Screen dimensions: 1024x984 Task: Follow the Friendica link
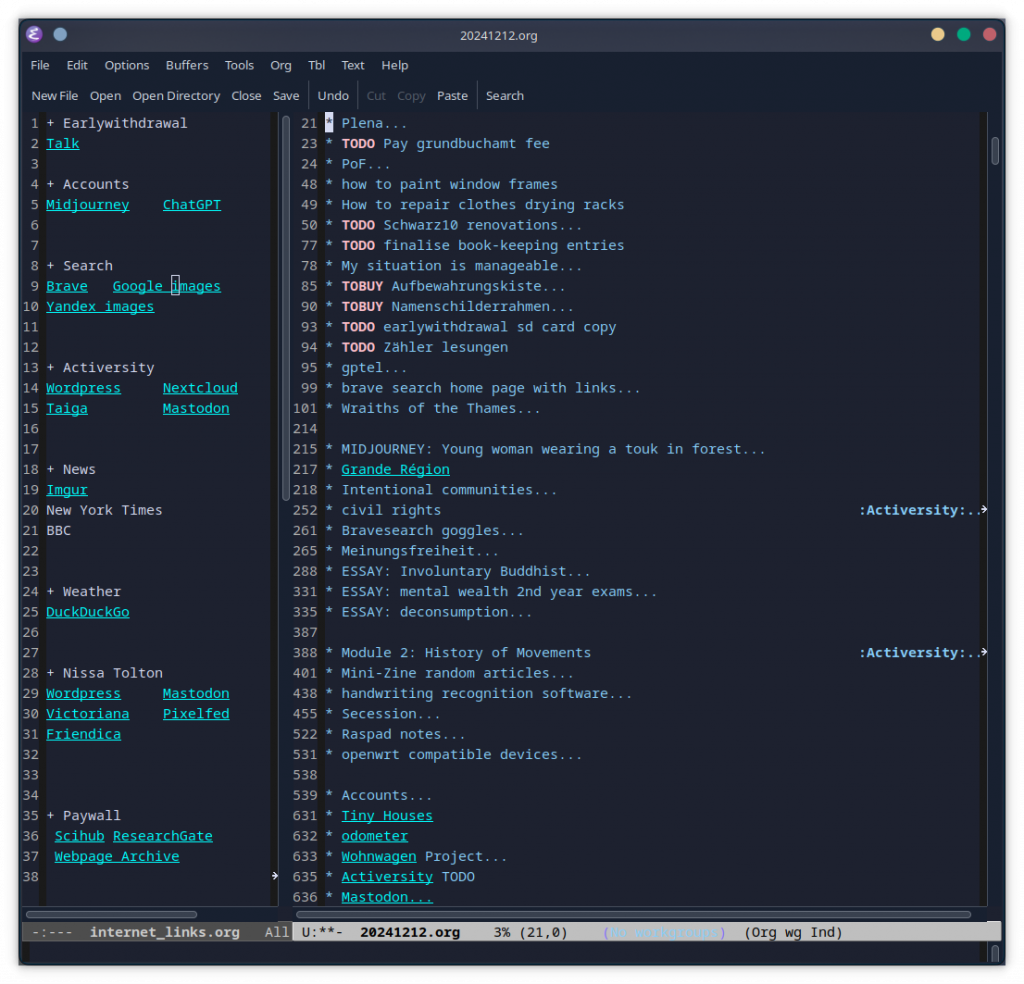[83, 735]
